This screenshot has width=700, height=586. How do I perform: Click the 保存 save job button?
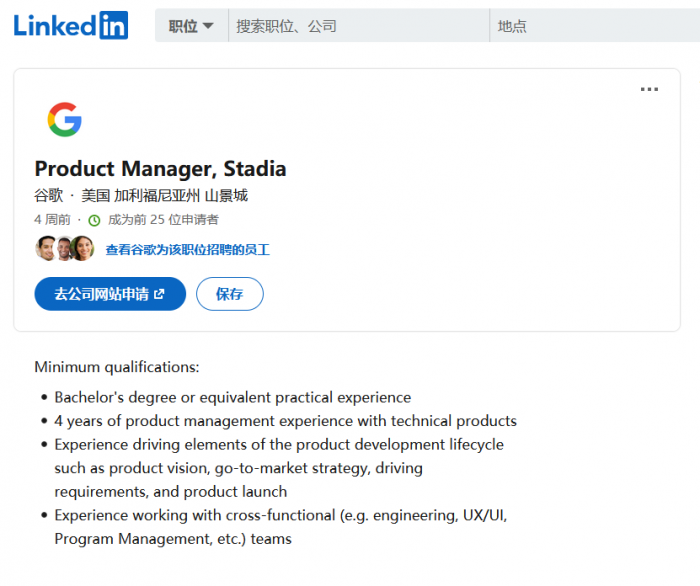(x=229, y=294)
